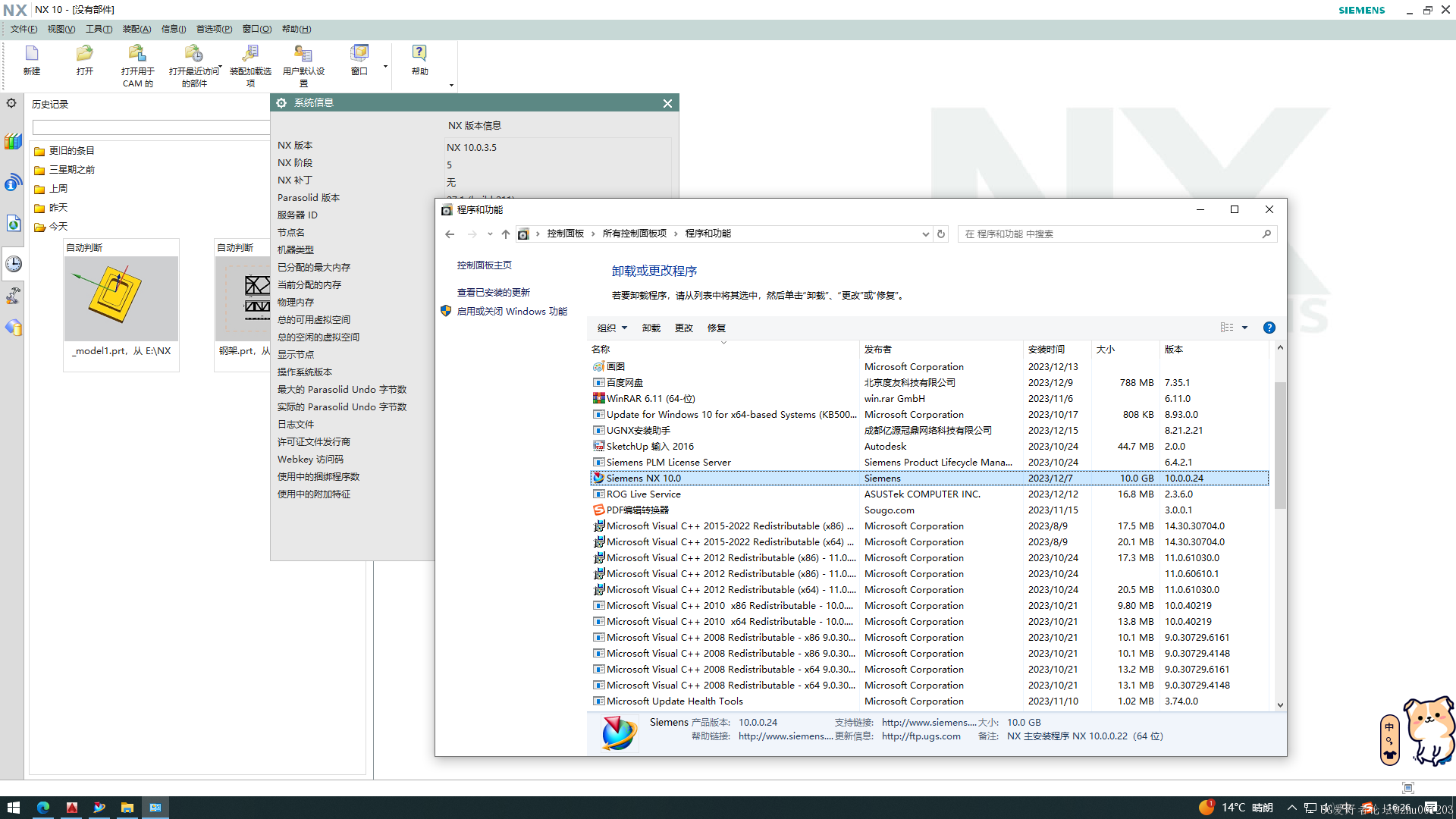Expand the 更旧的条目 history folder
The width and height of the screenshot is (1456, 819).
coord(64,151)
